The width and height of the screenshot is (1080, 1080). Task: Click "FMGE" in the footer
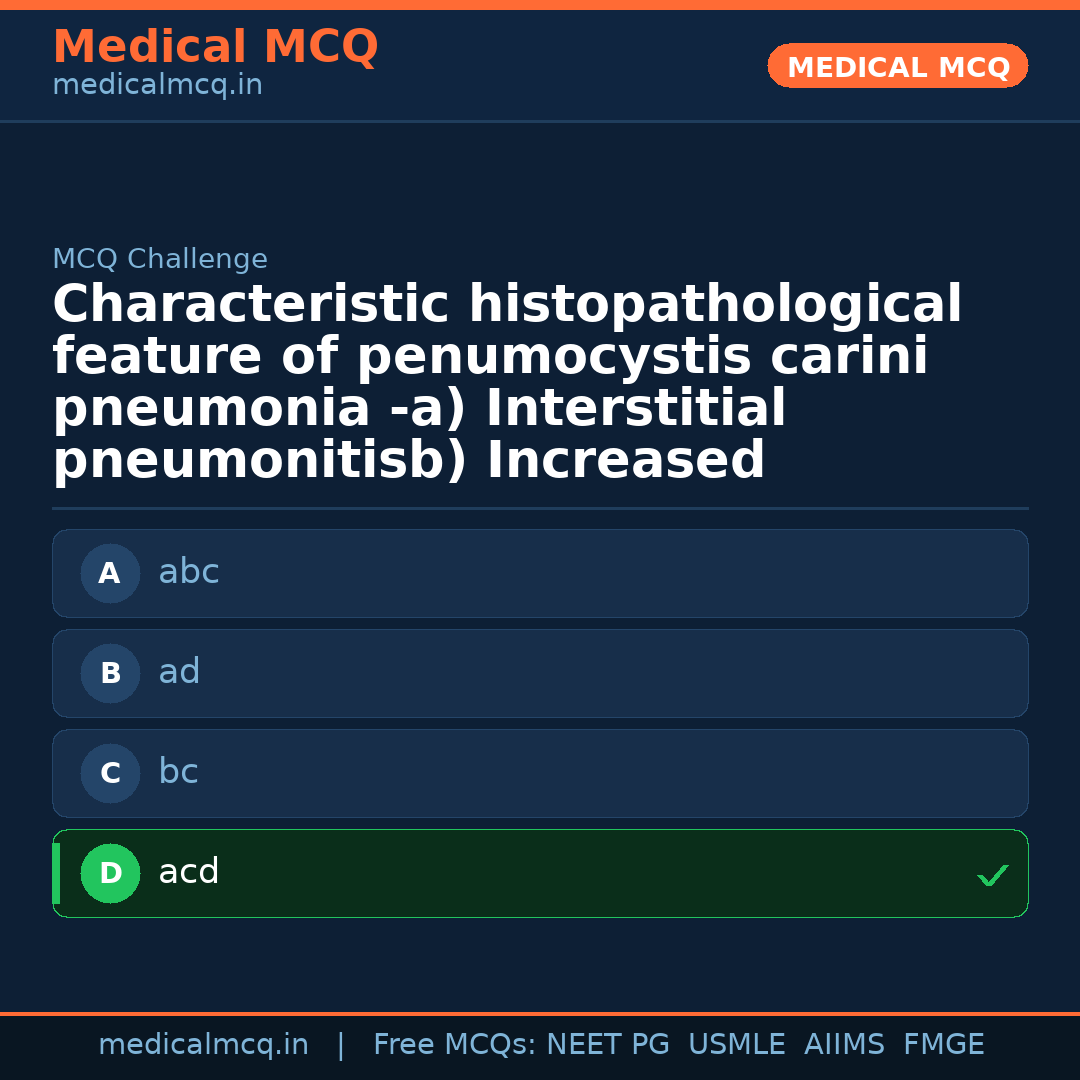pyautogui.click(x=944, y=1045)
